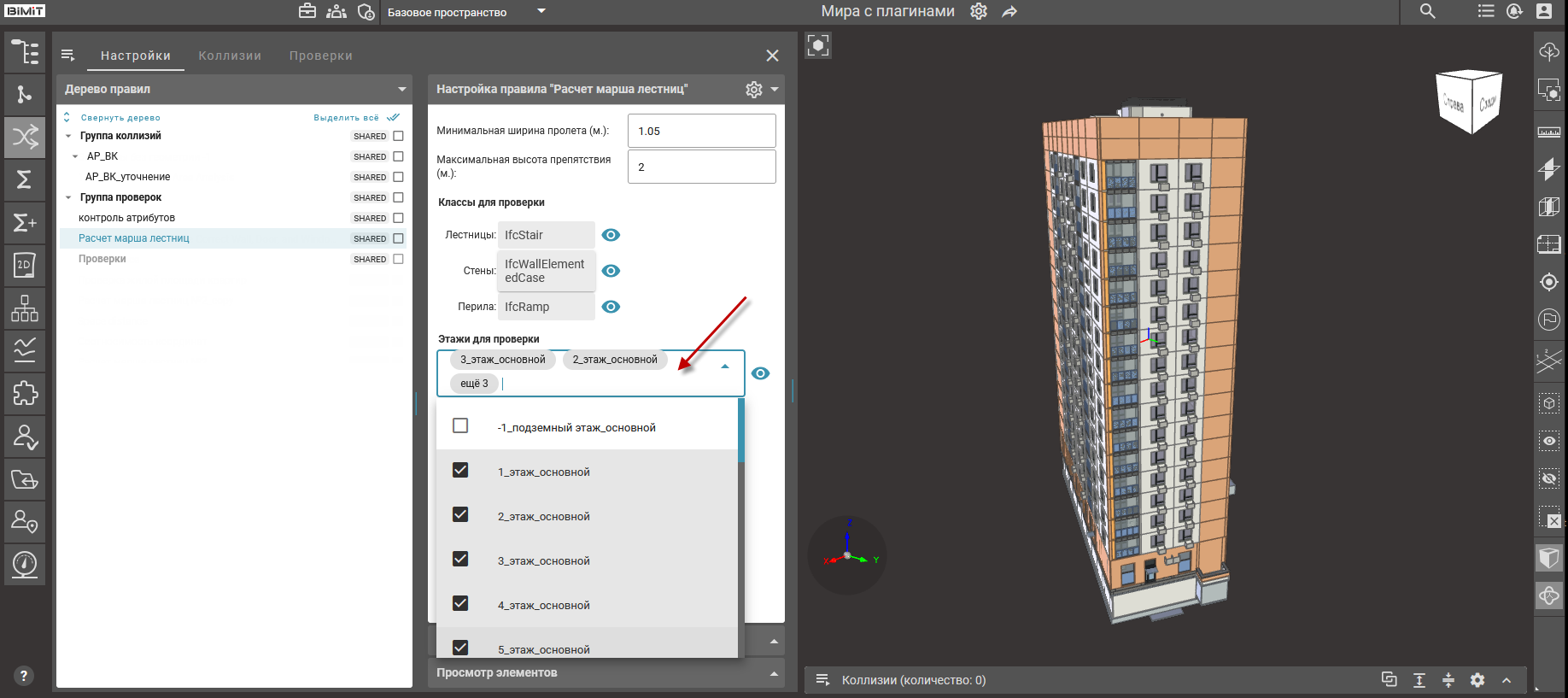
Task: Click the help question mark icon
Action: pyautogui.click(x=24, y=675)
